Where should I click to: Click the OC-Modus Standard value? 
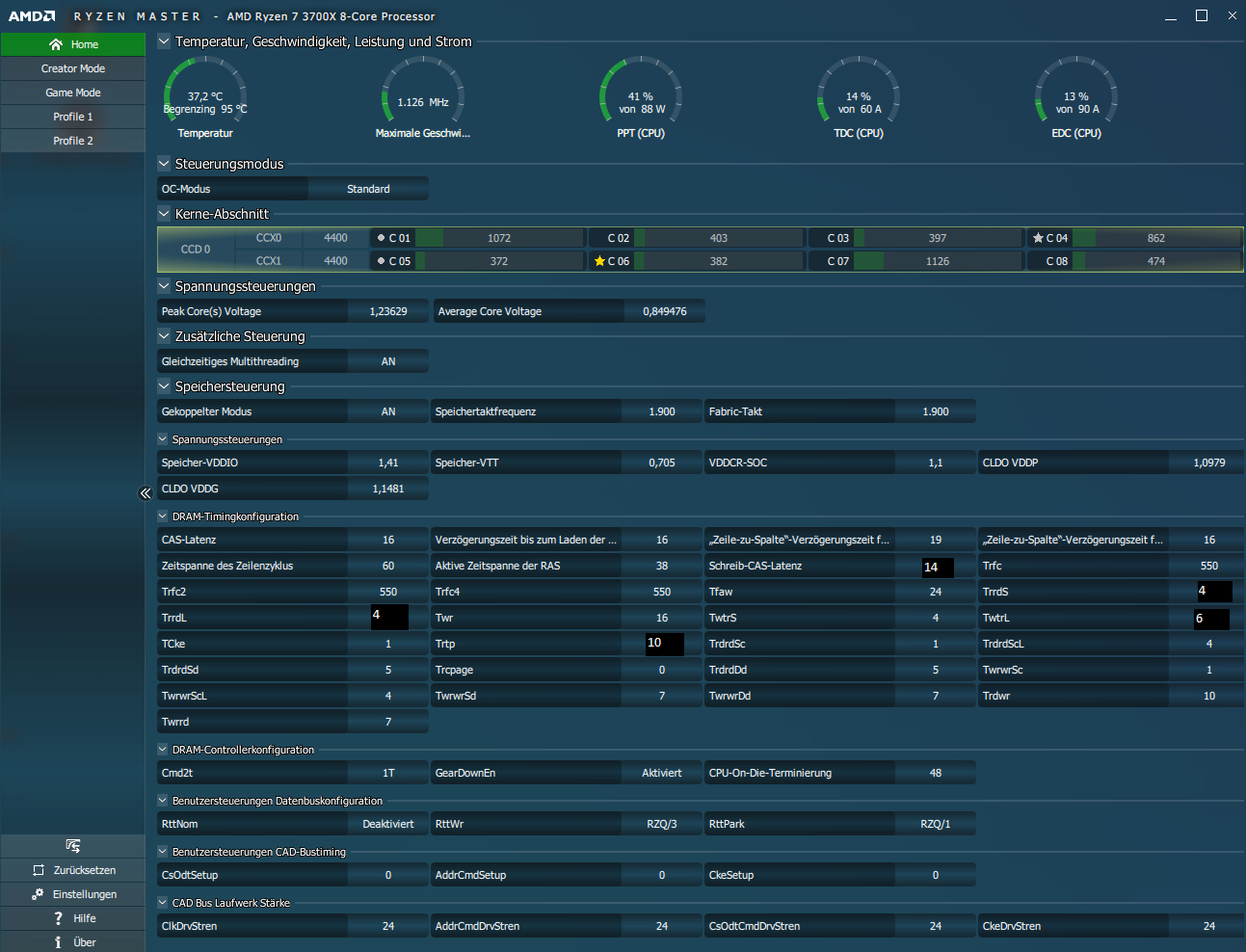pos(368,189)
